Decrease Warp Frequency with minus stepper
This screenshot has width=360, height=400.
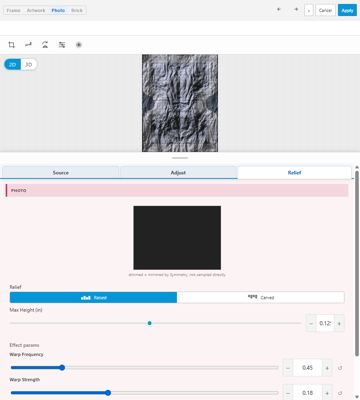pyautogui.click(x=288, y=368)
